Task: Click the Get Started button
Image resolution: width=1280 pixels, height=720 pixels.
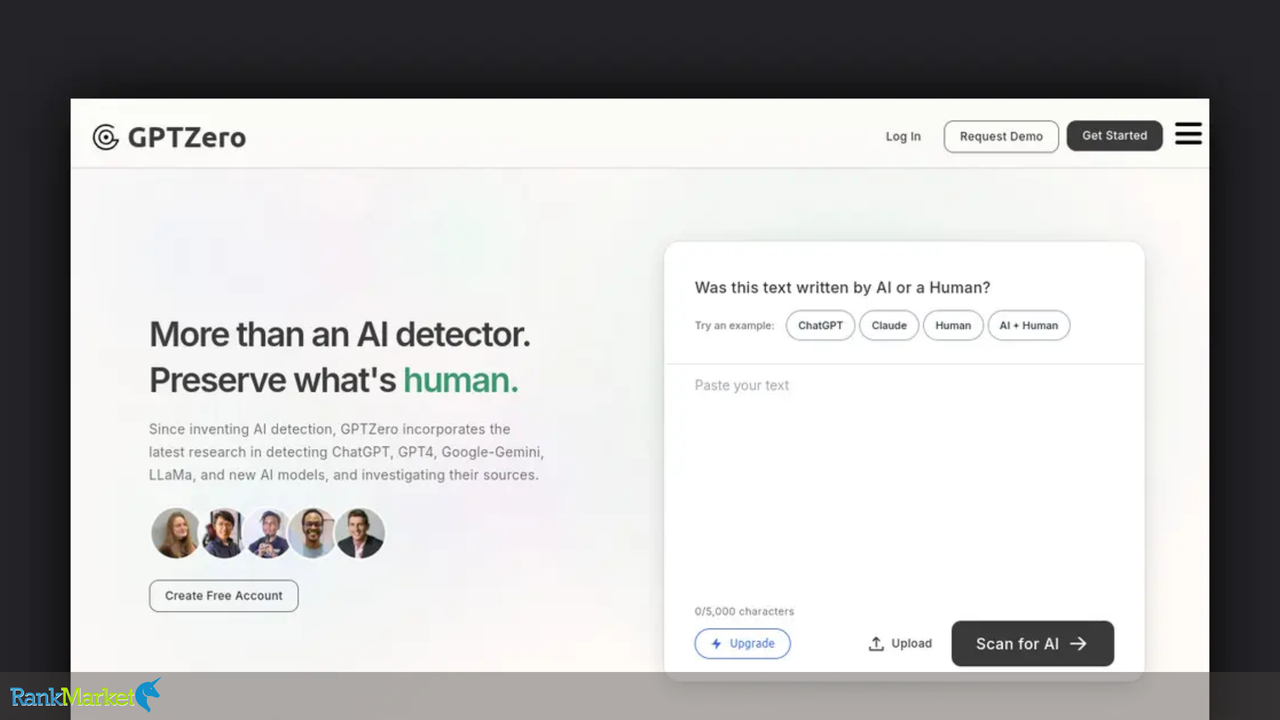Action: pos(1114,136)
